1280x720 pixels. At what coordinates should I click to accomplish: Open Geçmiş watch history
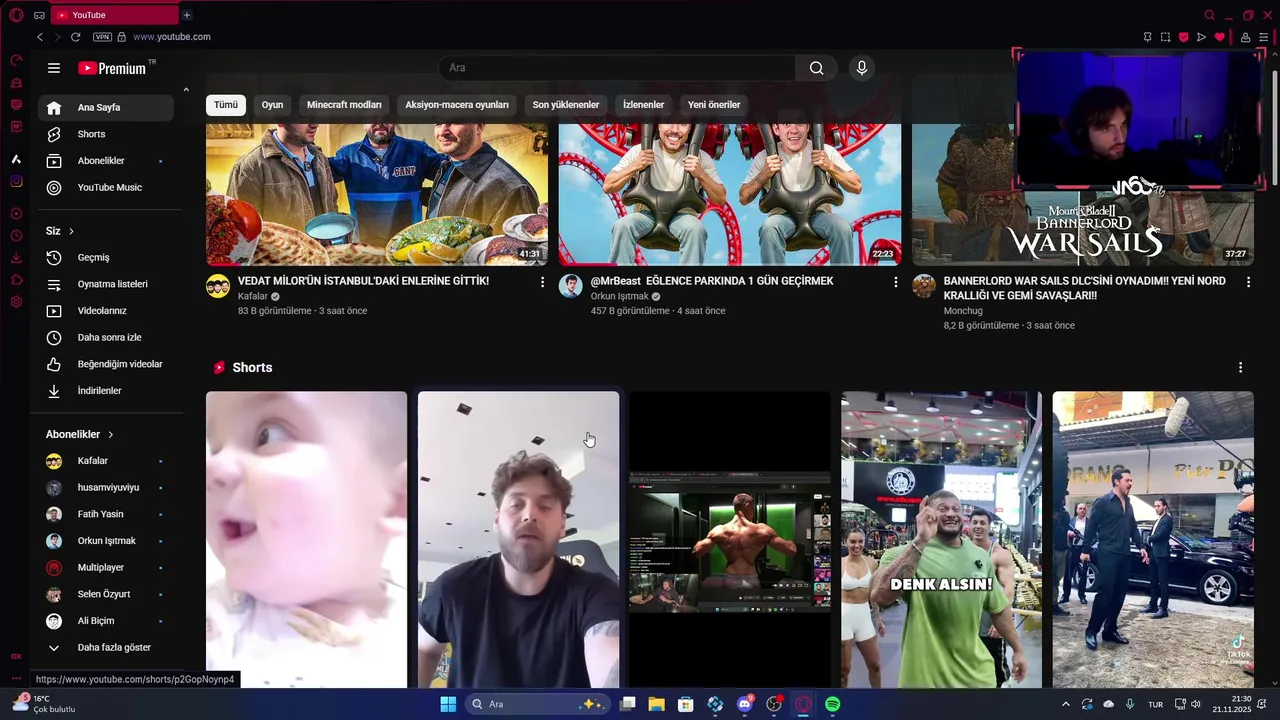pyautogui.click(x=107, y=257)
